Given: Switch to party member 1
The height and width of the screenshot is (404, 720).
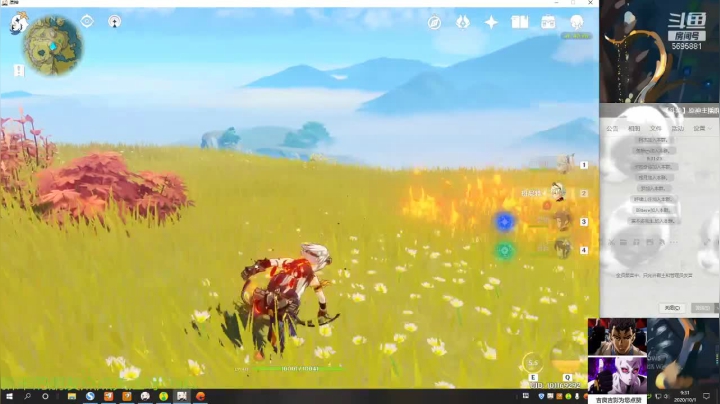Looking at the screenshot, I should click(x=565, y=165).
